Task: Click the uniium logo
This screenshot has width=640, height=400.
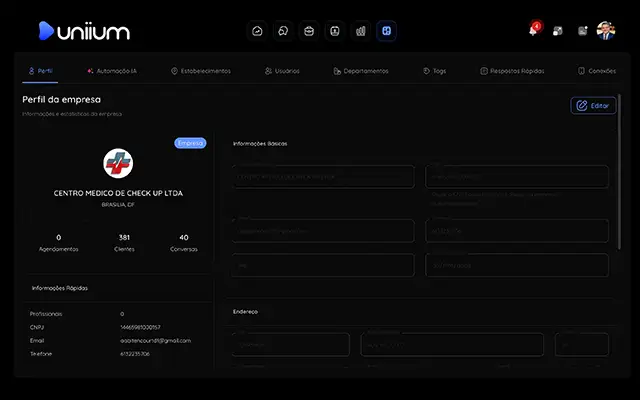Action: [84, 31]
